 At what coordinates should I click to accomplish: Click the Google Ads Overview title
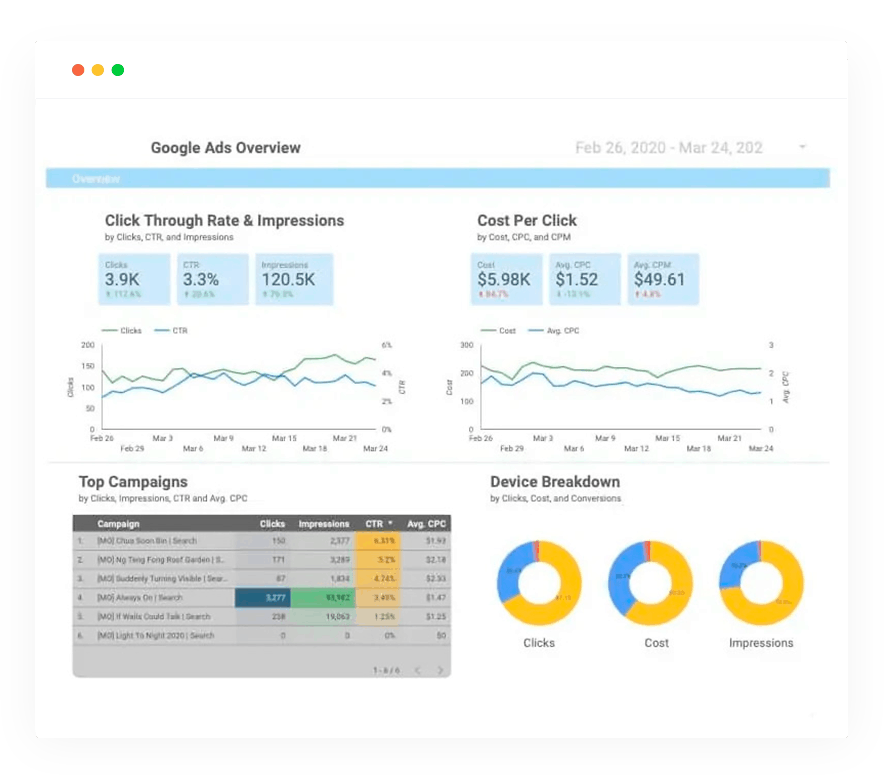226,148
